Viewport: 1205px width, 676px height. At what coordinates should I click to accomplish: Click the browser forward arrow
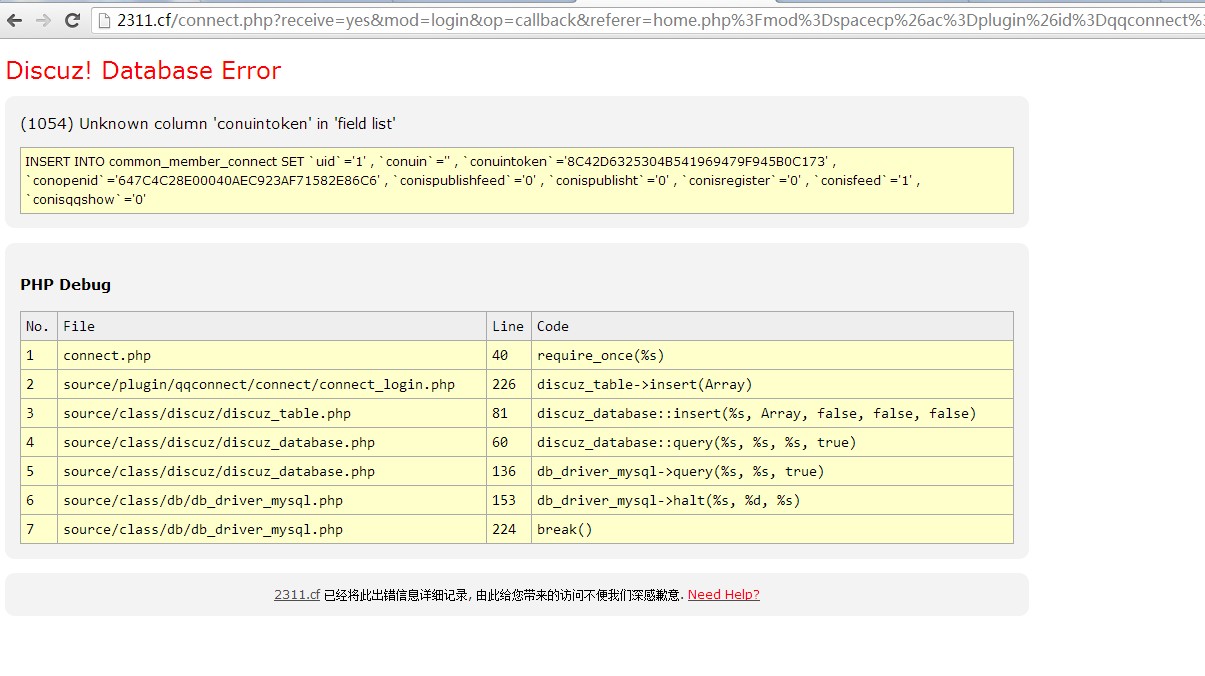coord(43,20)
